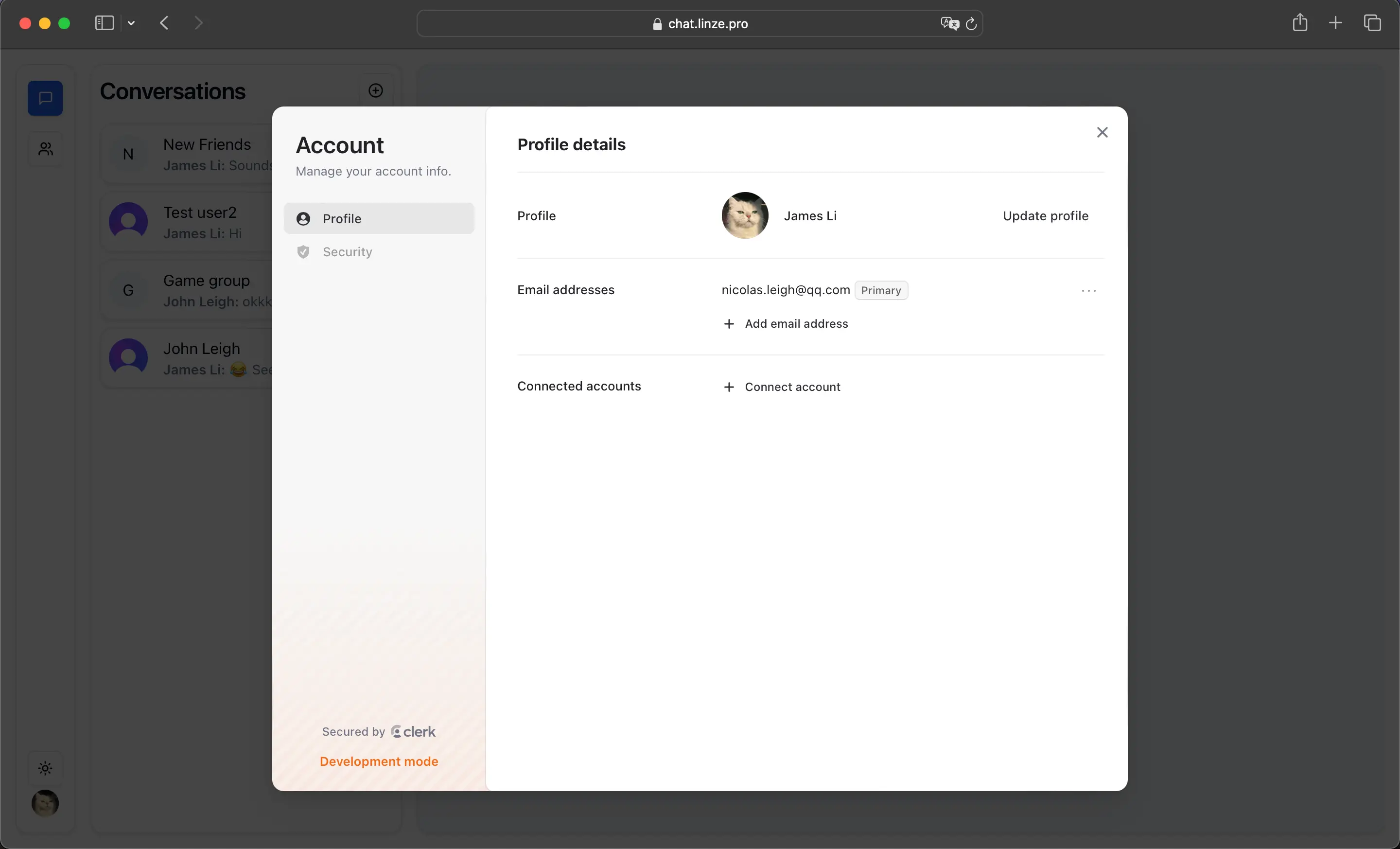Open the Security tab in Account
This screenshot has width=1400, height=849.
point(347,252)
